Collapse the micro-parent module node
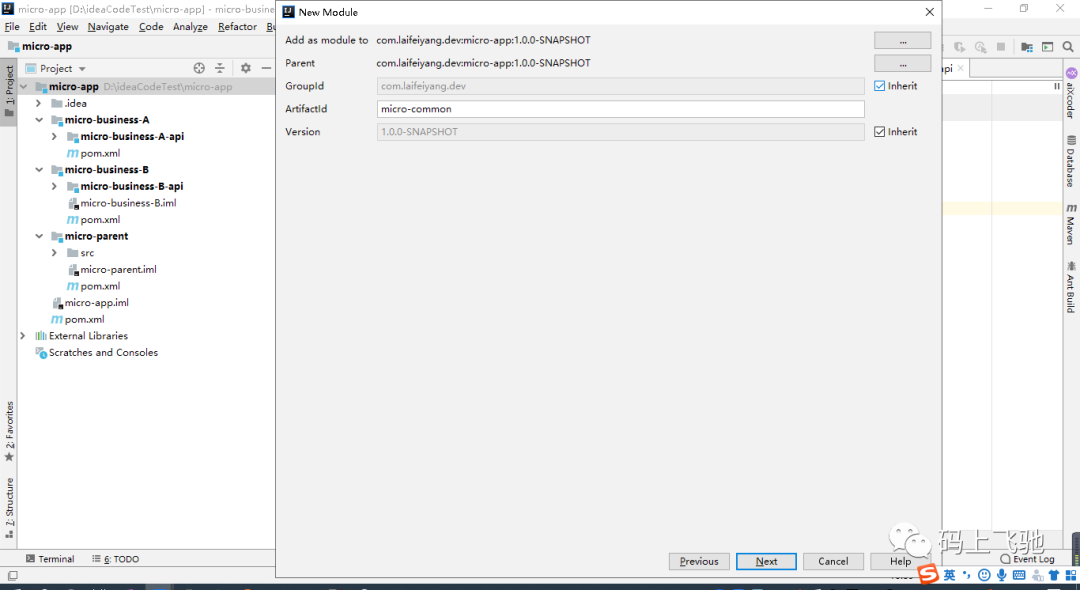The height and width of the screenshot is (590, 1080). click(x=39, y=236)
